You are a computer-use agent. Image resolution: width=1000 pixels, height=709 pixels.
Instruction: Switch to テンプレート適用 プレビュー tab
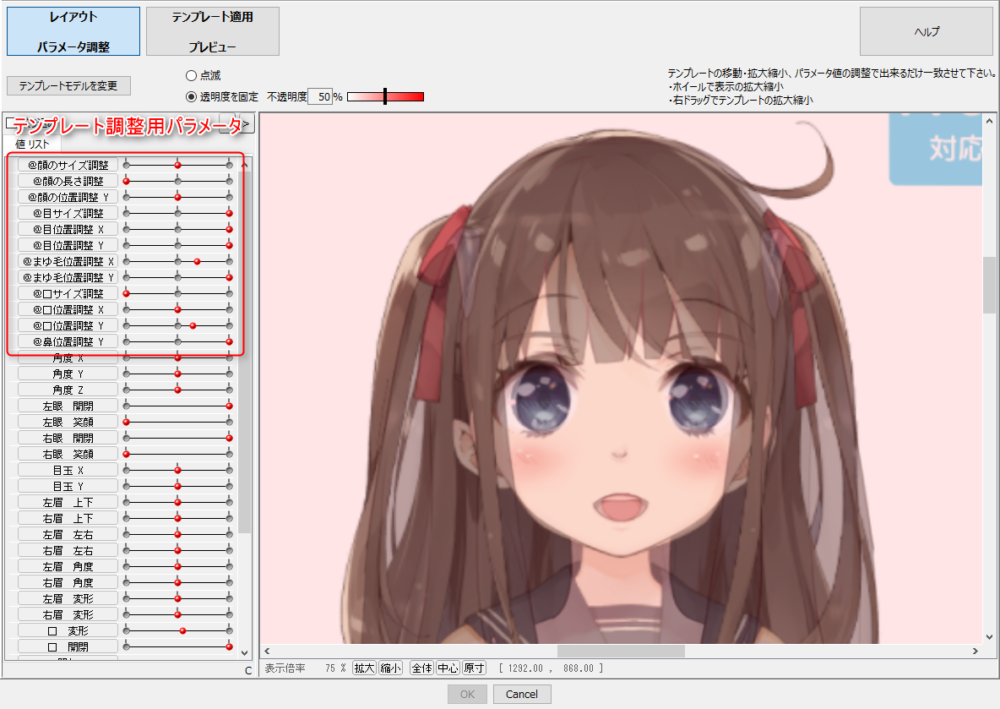tap(212, 31)
